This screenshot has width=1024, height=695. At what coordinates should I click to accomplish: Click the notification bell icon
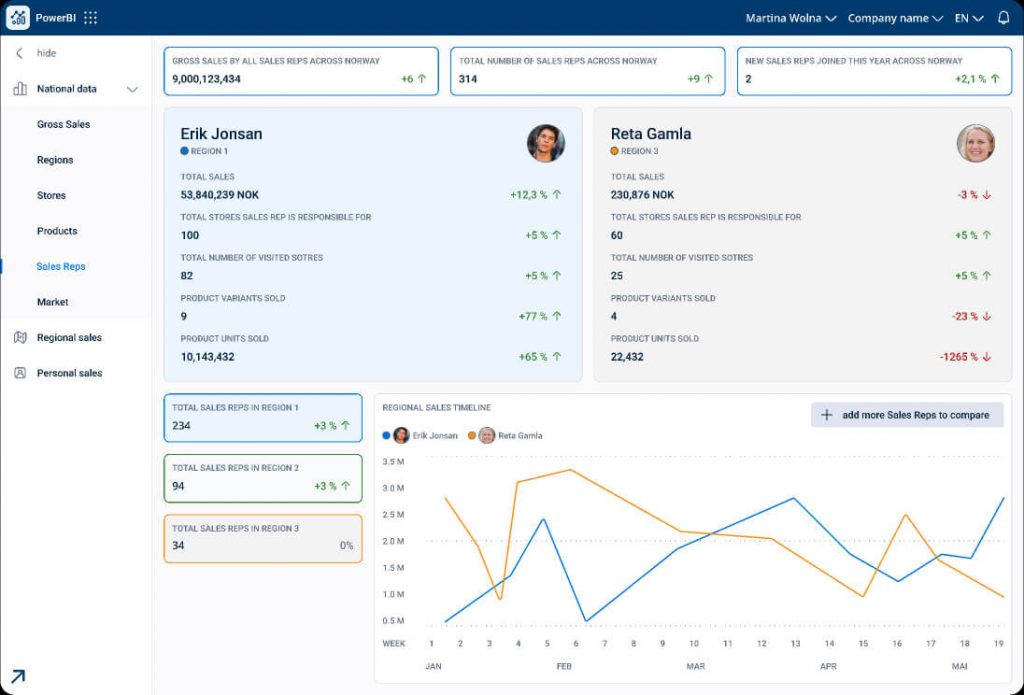1004,17
